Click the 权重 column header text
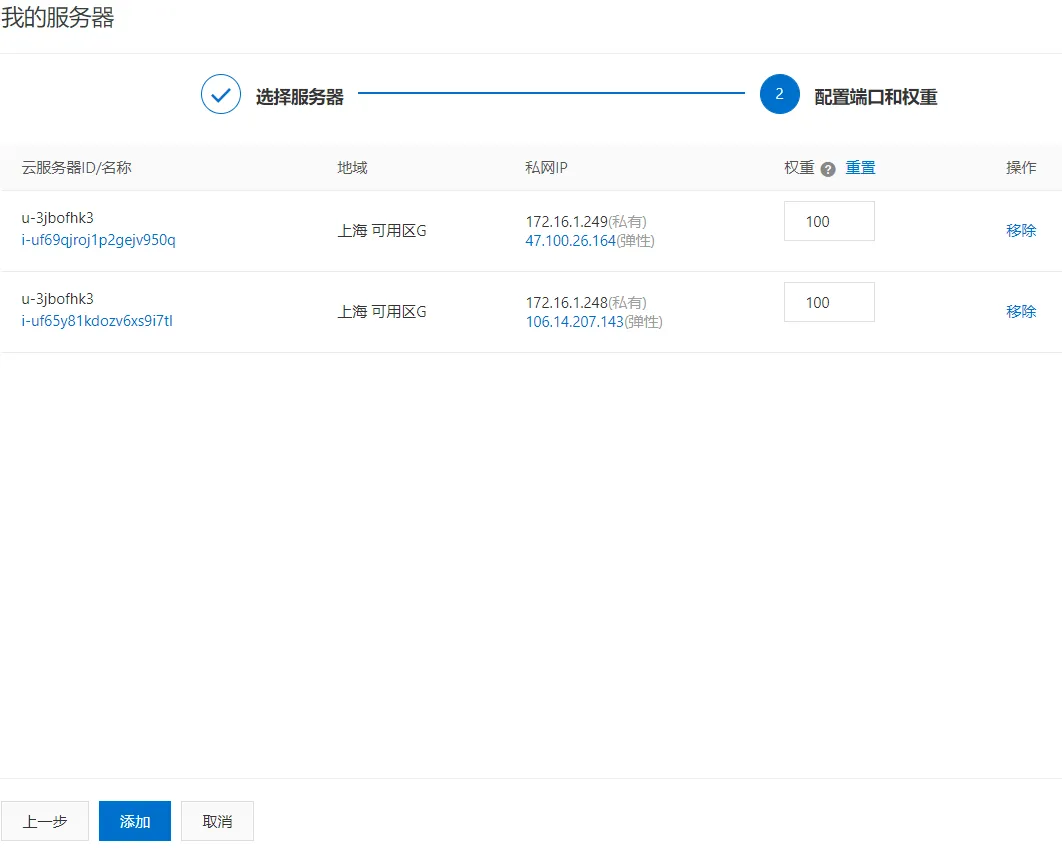Viewport: 1062px width, 857px height. coord(799,167)
